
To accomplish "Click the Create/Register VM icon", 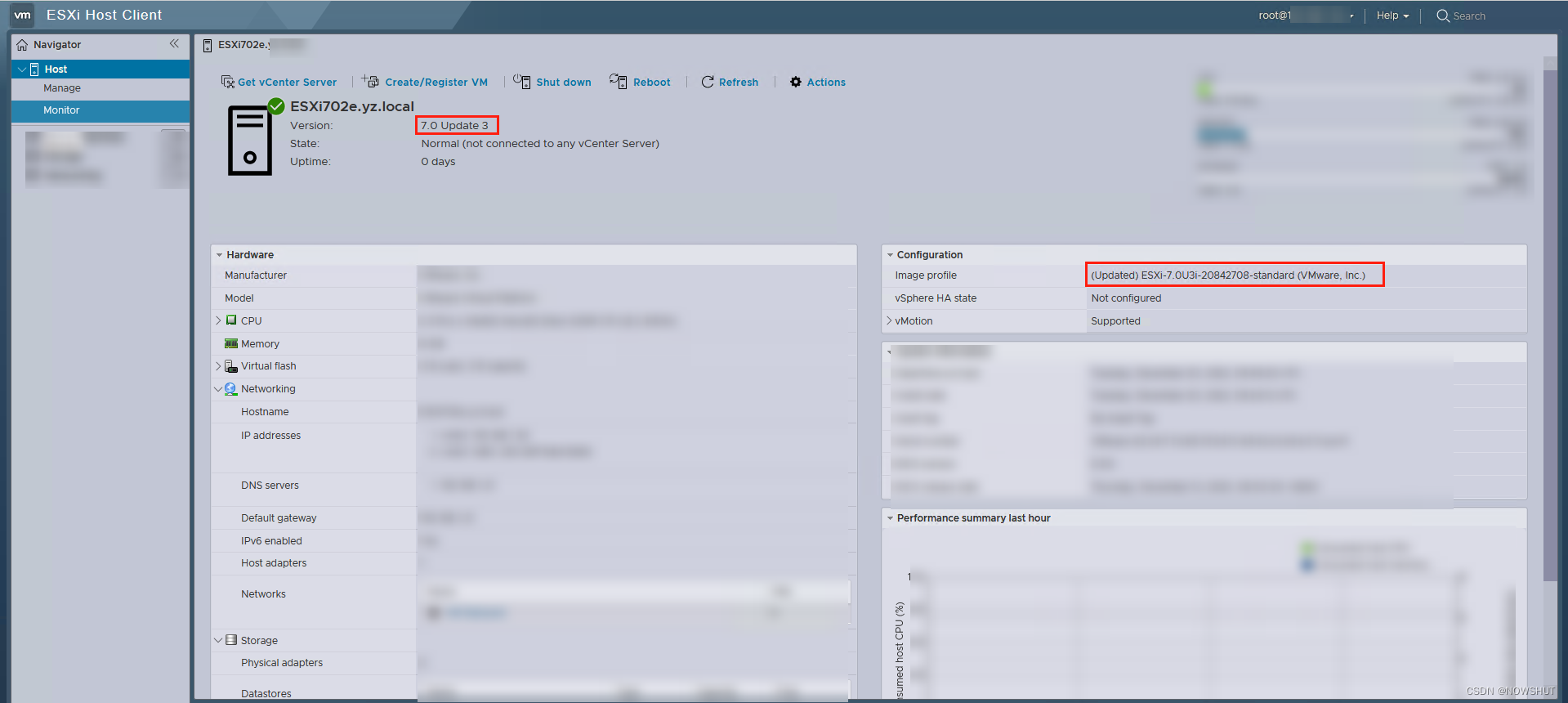I will coord(370,81).
